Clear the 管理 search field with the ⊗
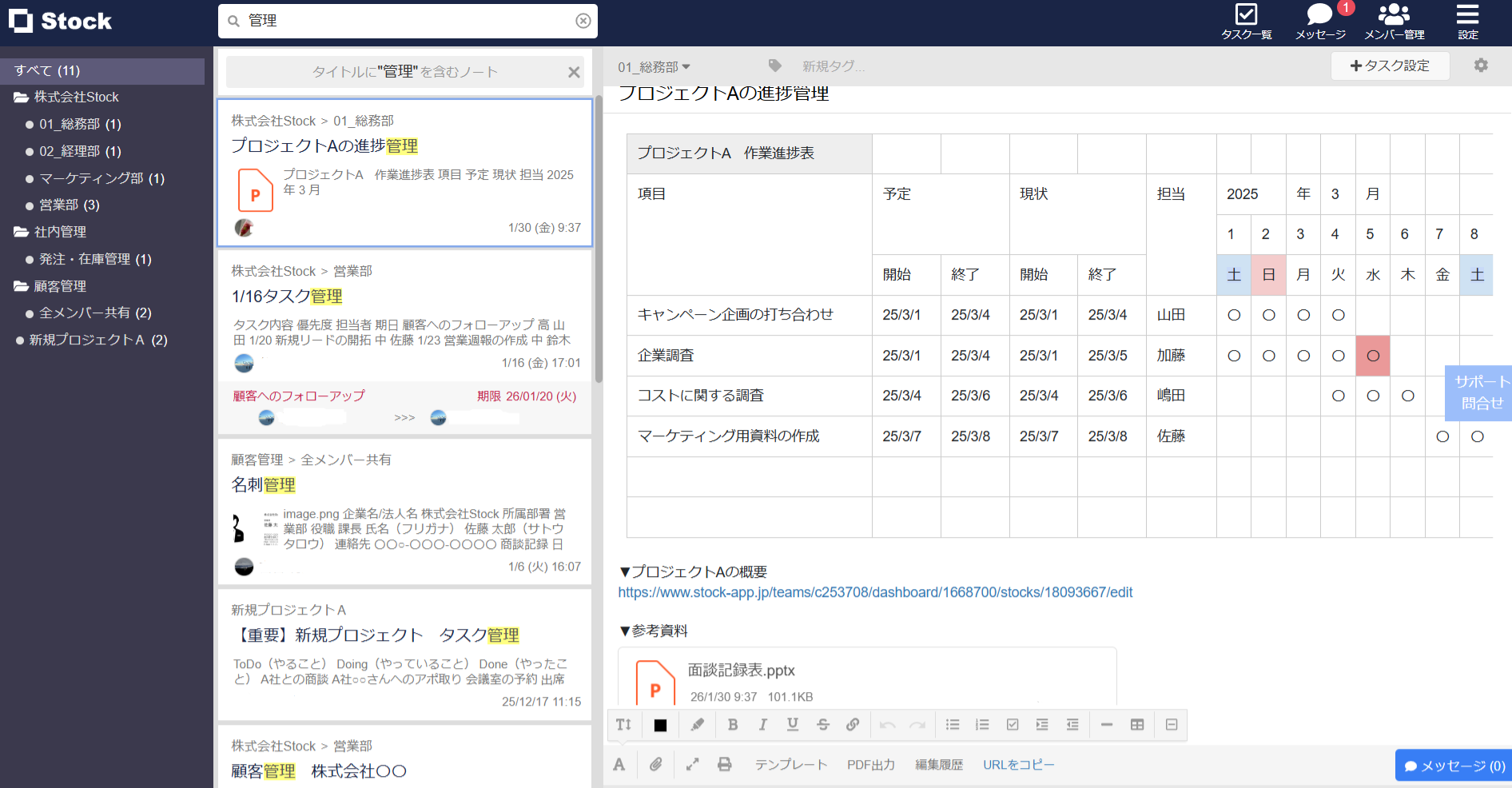The height and width of the screenshot is (788, 1512). [x=582, y=21]
